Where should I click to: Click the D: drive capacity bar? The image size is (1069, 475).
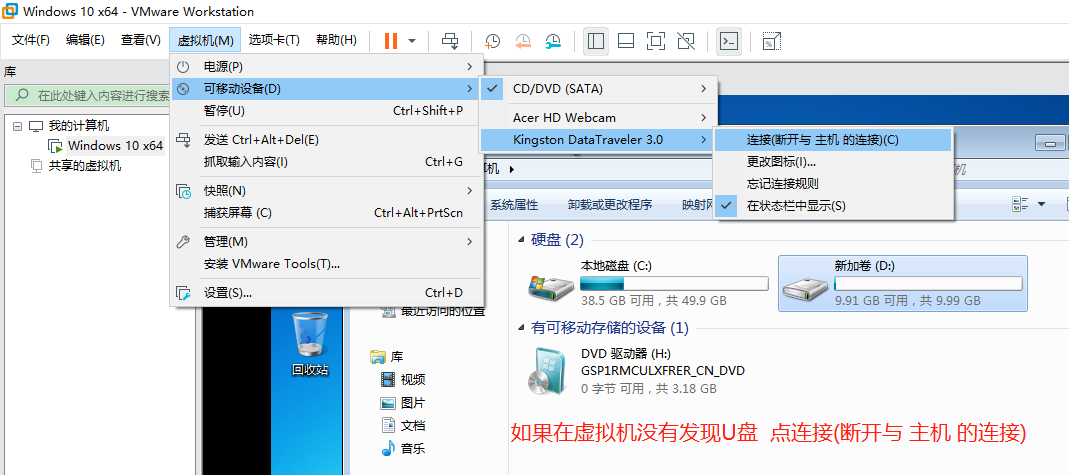click(x=928, y=284)
